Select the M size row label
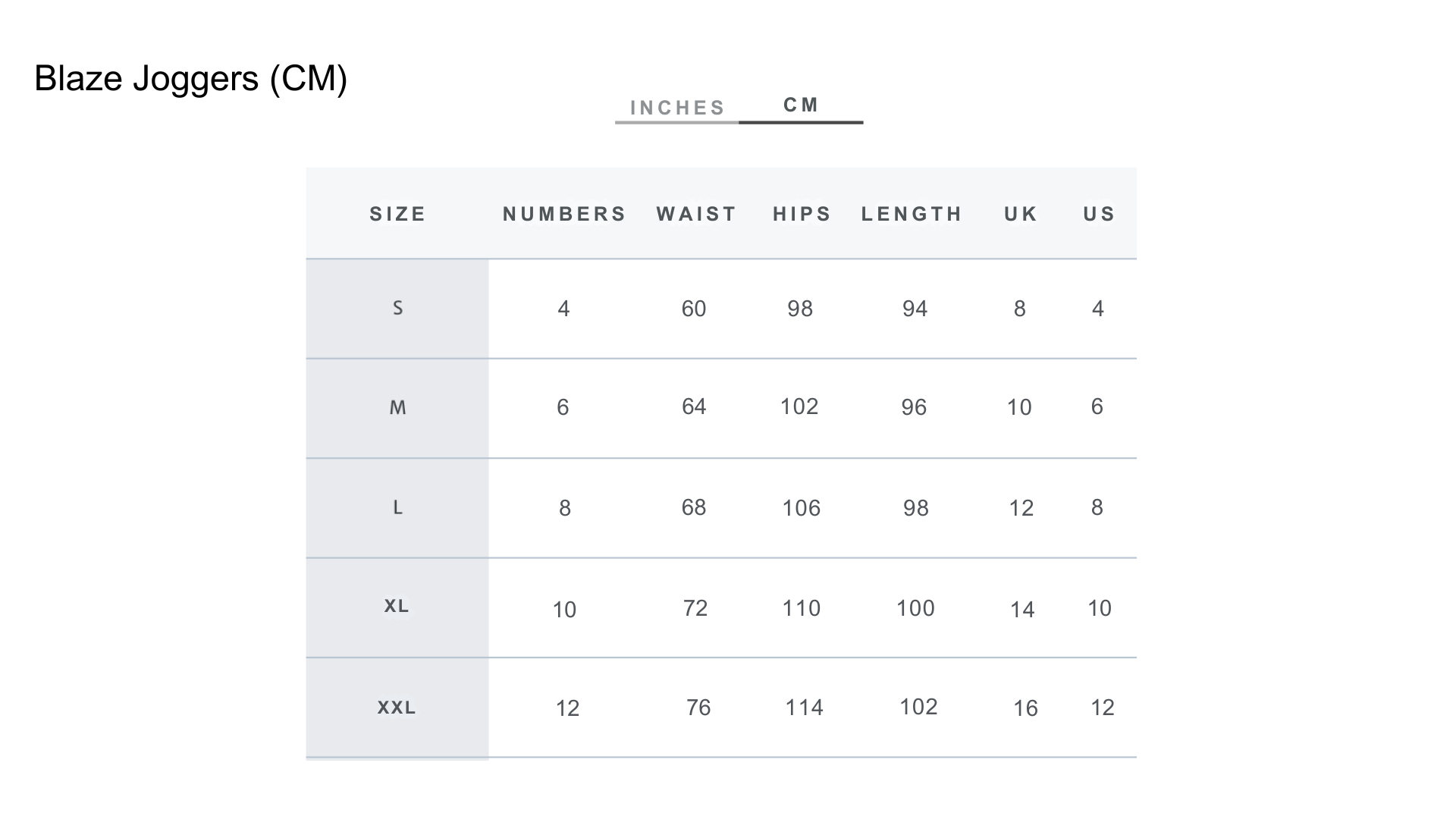The height and width of the screenshot is (819, 1456). pos(397,408)
